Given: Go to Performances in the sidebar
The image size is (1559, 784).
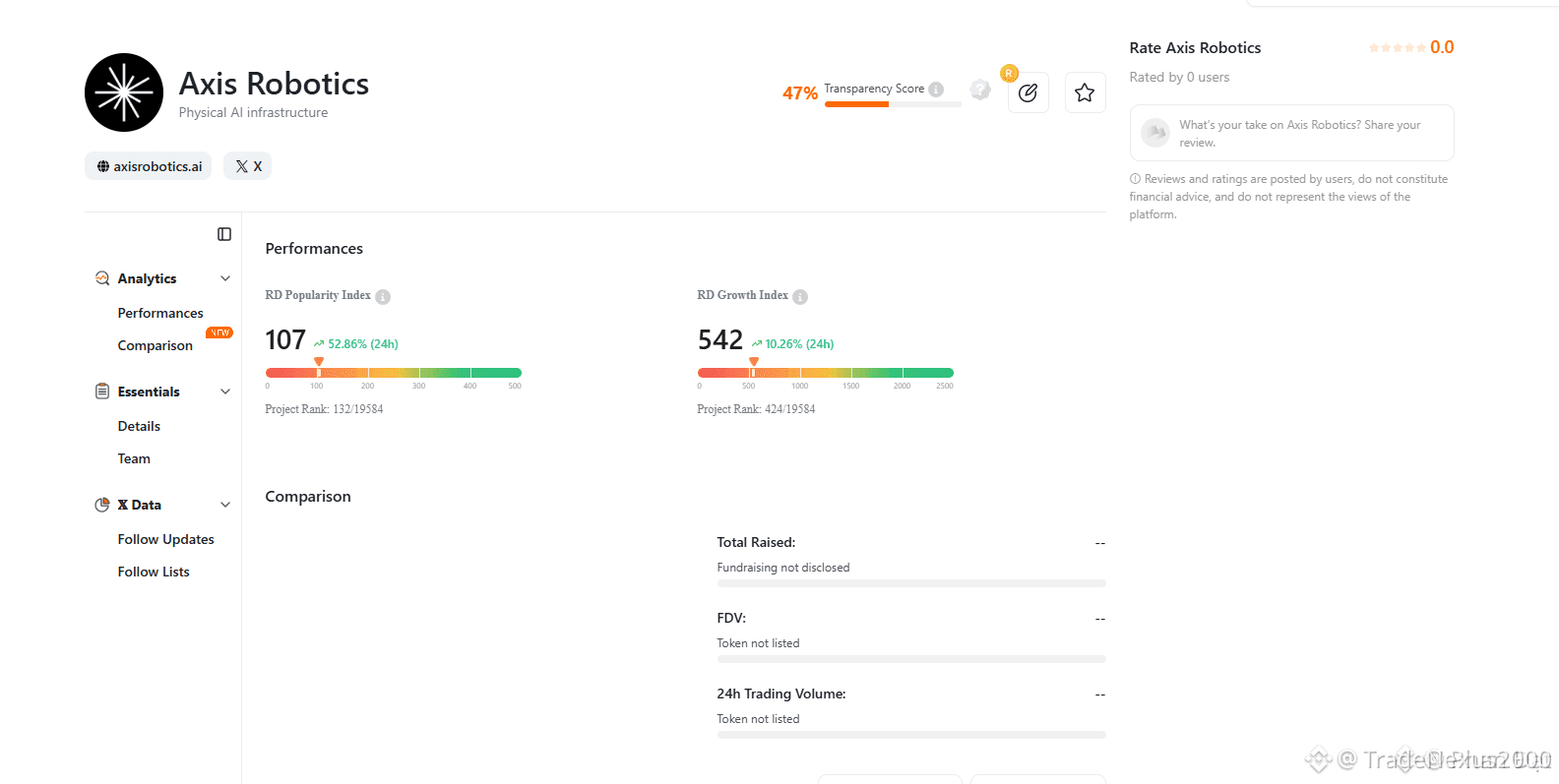Looking at the screenshot, I should coord(160,313).
